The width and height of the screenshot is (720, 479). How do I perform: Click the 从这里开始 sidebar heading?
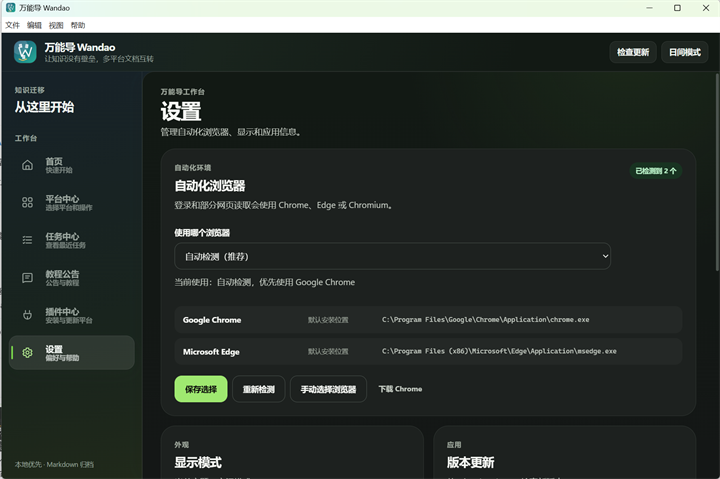pos(44,107)
